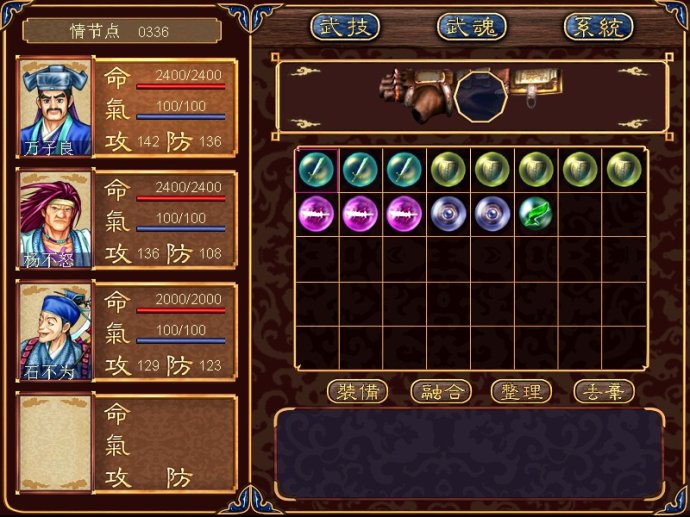Select the green leaf orb
Image resolution: width=690 pixels, height=517 pixels.
pyautogui.click(x=536, y=214)
